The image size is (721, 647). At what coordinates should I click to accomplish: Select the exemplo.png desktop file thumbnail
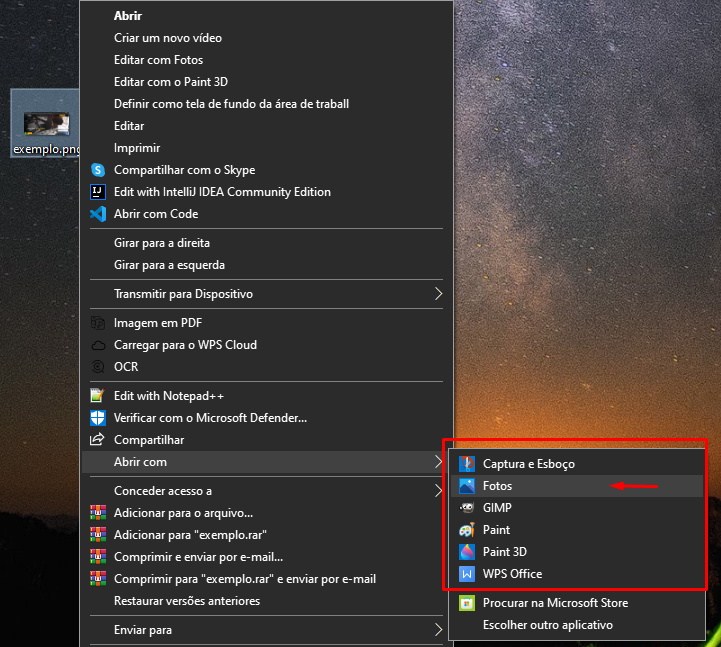[x=46, y=124]
